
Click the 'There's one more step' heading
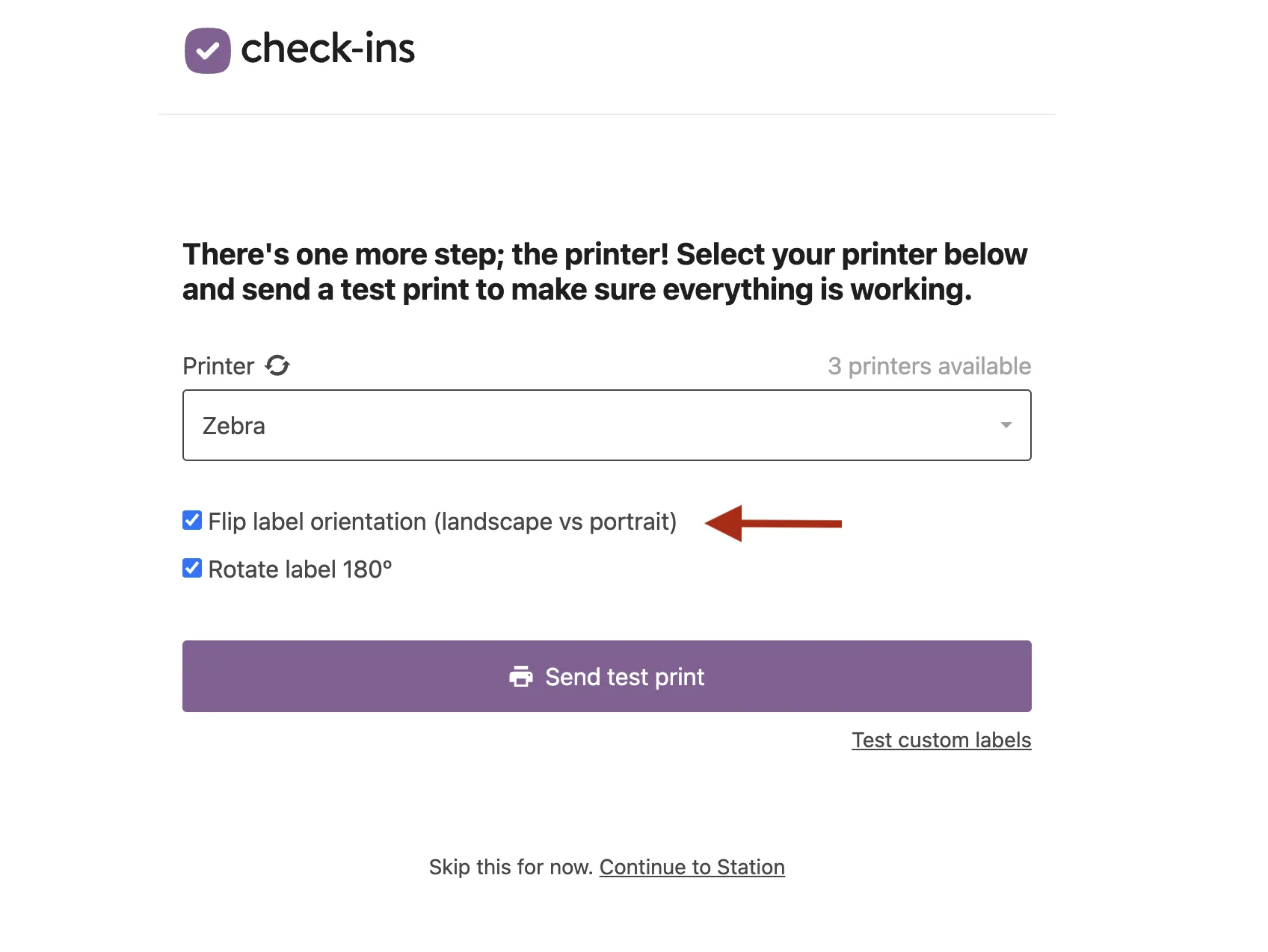pos(604,272)
